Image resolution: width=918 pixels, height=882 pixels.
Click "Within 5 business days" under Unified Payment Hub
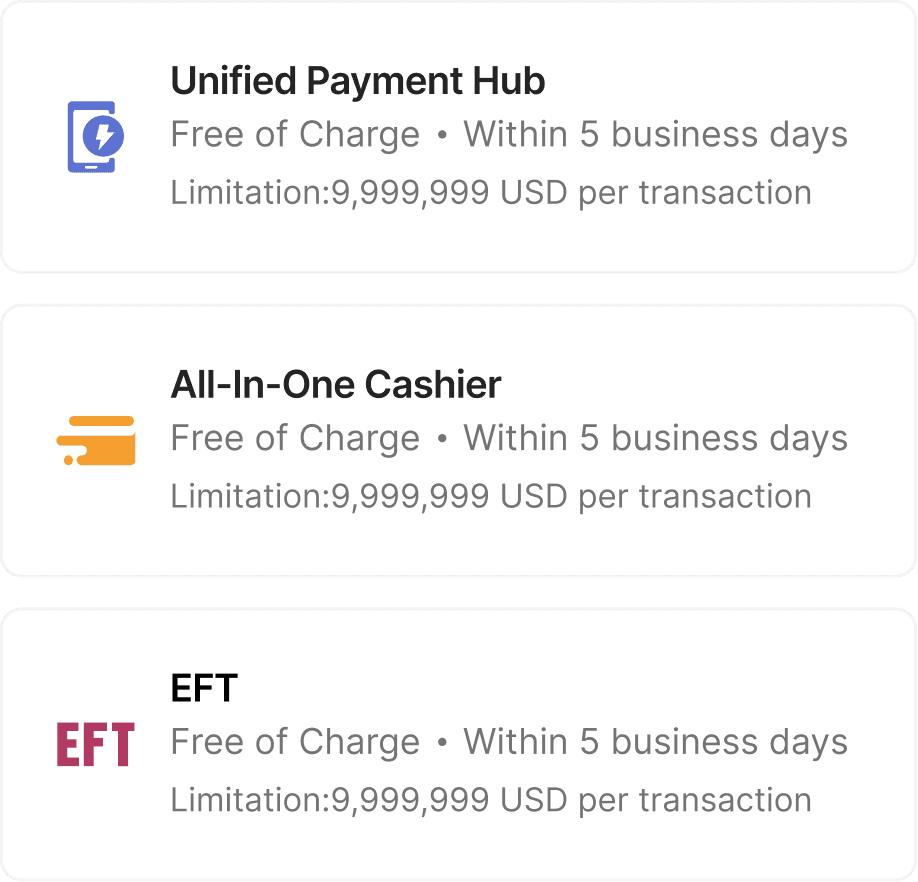click(656, 135)
